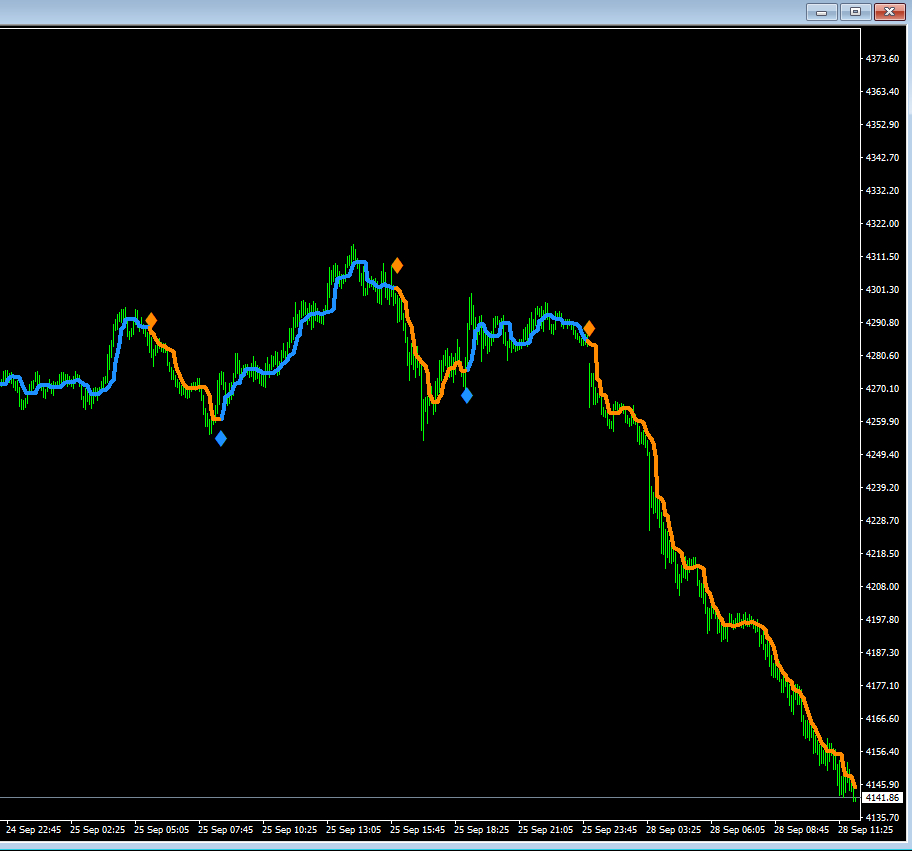
Task: Select the 25 Sep 02:25 time label
Action: point(98,830)
